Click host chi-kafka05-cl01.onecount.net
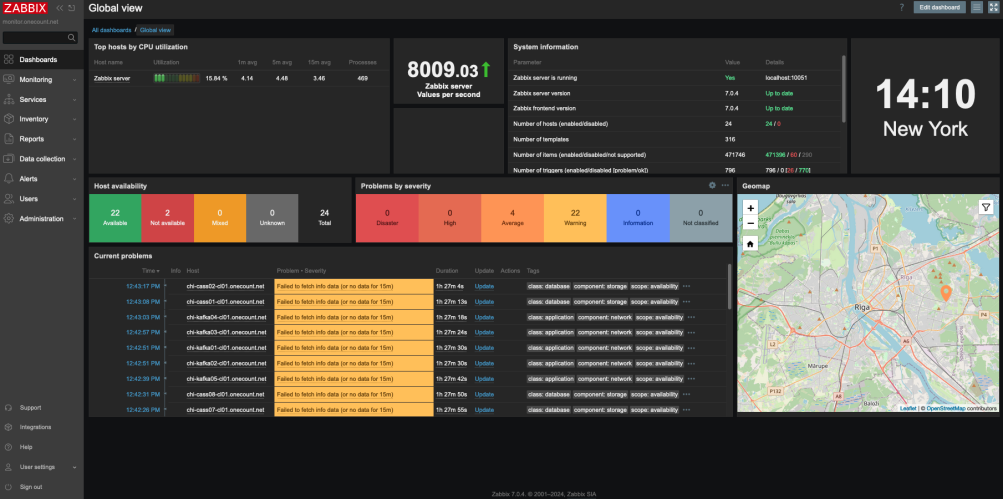This screenshot has height=499, width=1003. coord(226,379)
